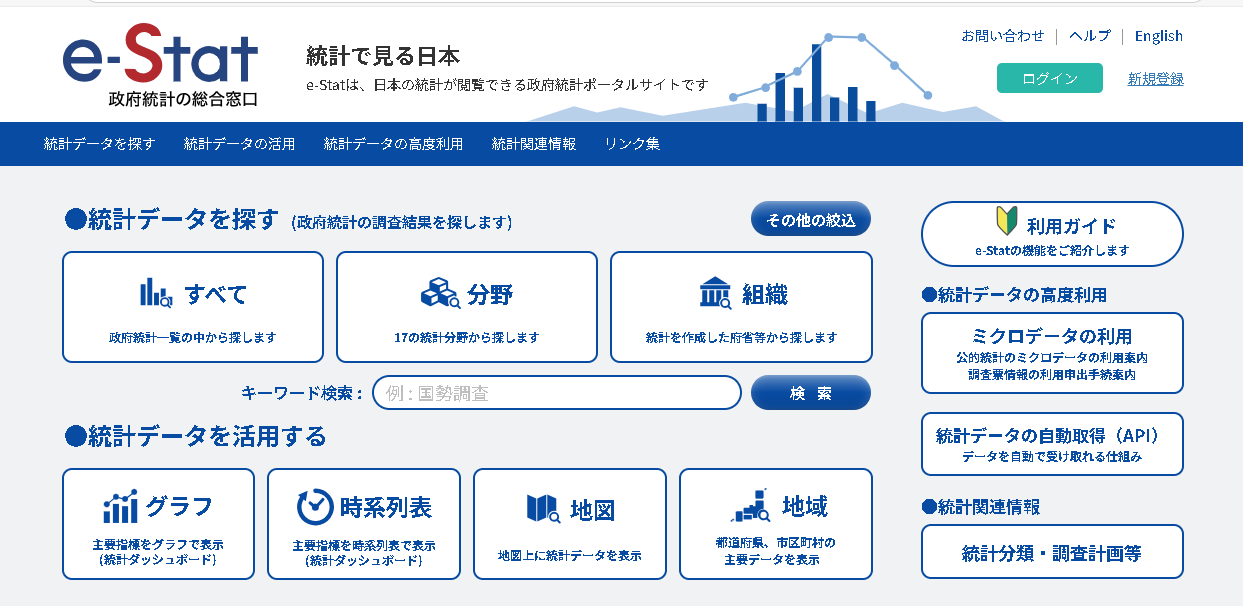This screenshot has width=1243, height=606.
Task: Open the 統計データの高度利用 menu
Action: coord(393,144)
